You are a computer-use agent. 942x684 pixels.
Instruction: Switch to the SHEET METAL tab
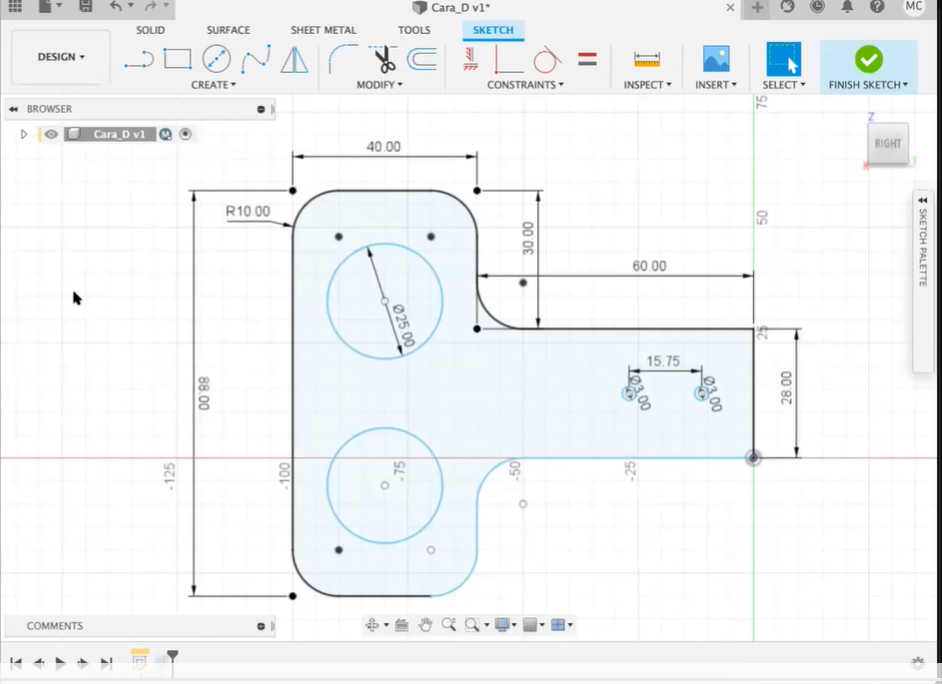click(x=323, y=30)
